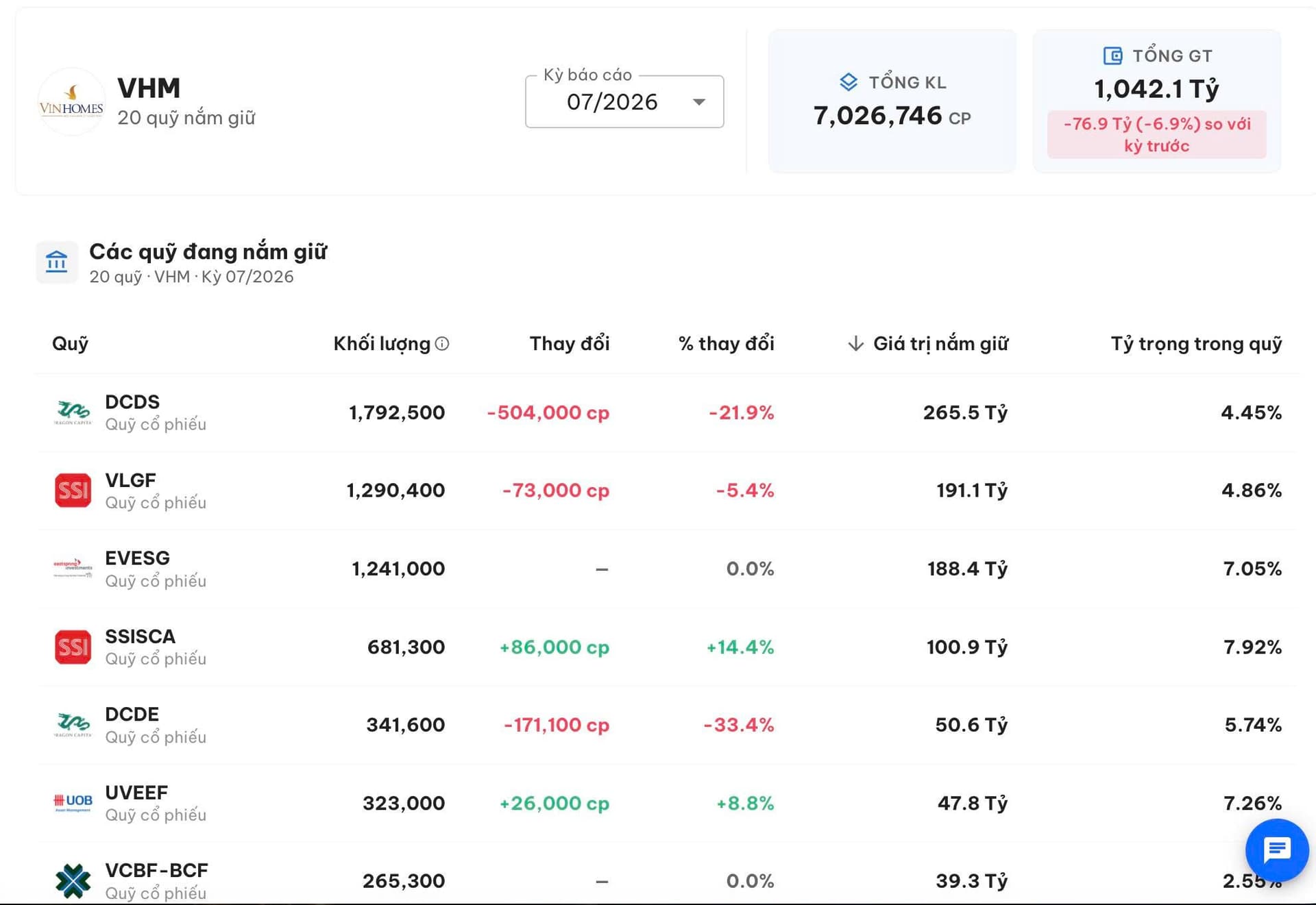Click the Vinhomes VHM logo

point(71,101)
